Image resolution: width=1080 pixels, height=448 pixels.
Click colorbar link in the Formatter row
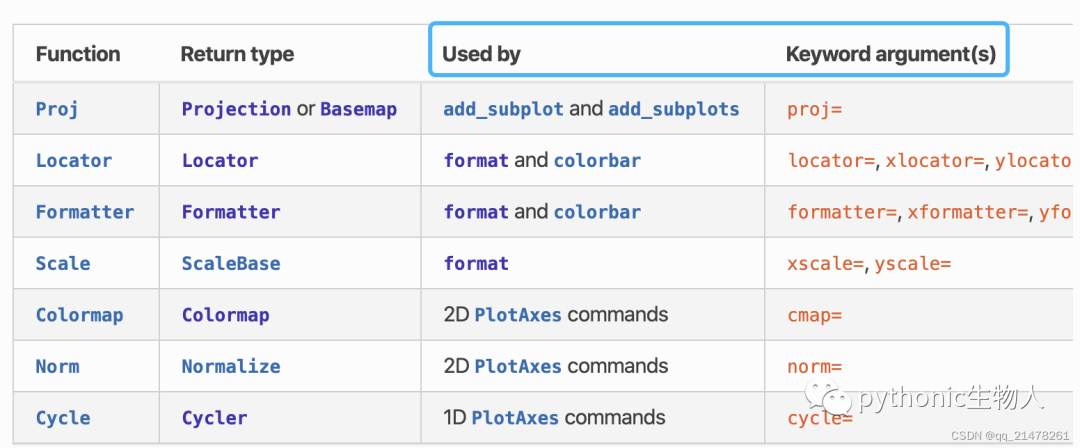(597, 212)
